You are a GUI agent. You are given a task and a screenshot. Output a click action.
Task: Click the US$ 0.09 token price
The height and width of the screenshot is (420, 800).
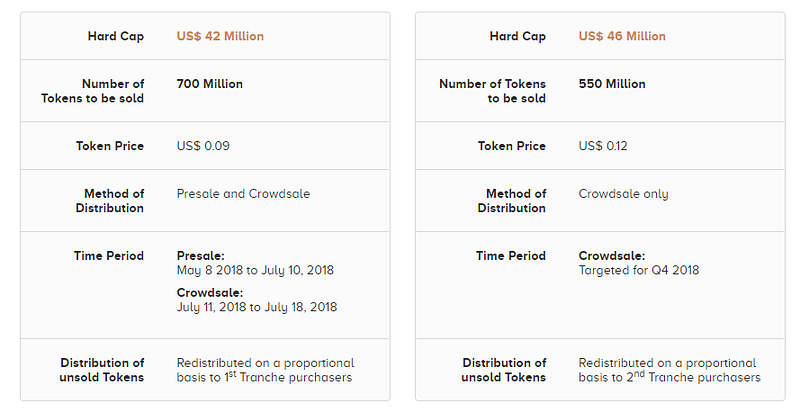pyautogui.click(x=203, y=146)
